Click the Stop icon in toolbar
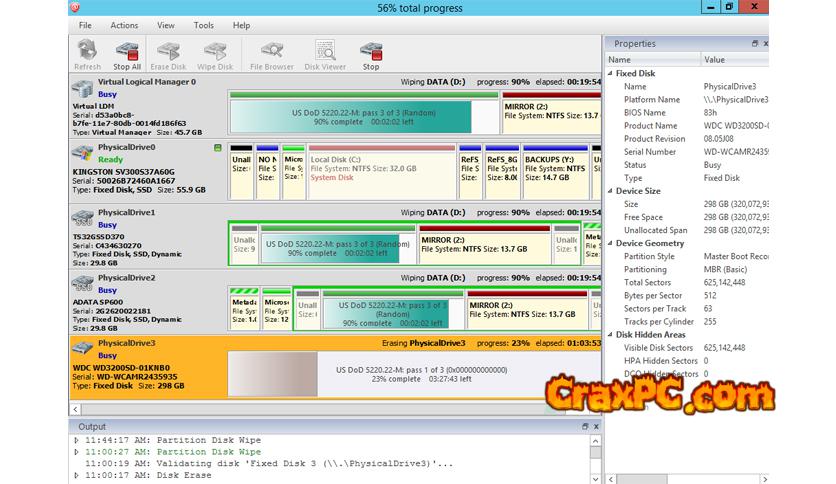Screen dimensions: 836x484 click(x=371, y=52)
